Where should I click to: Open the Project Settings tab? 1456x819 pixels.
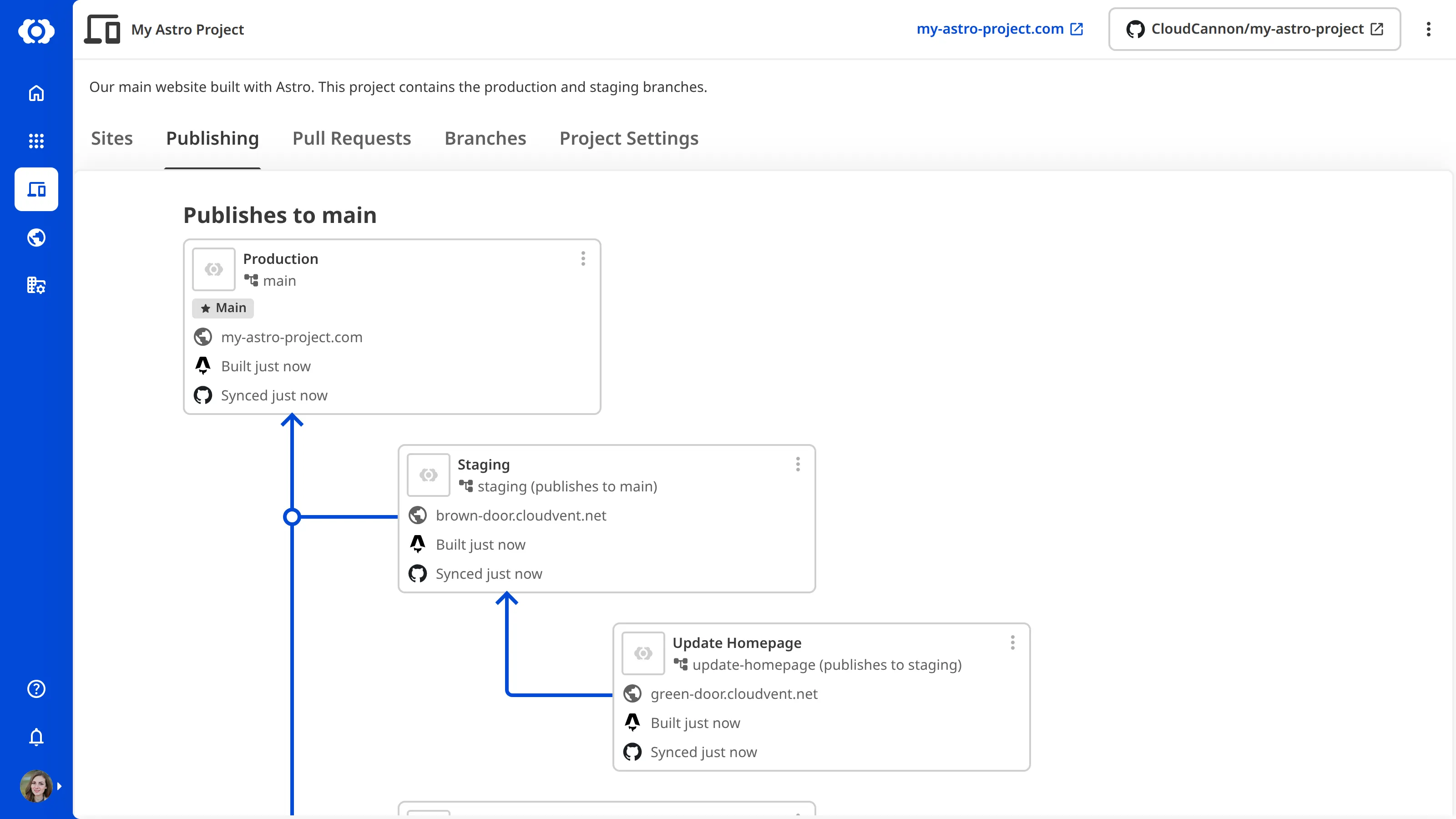point(629,138)
